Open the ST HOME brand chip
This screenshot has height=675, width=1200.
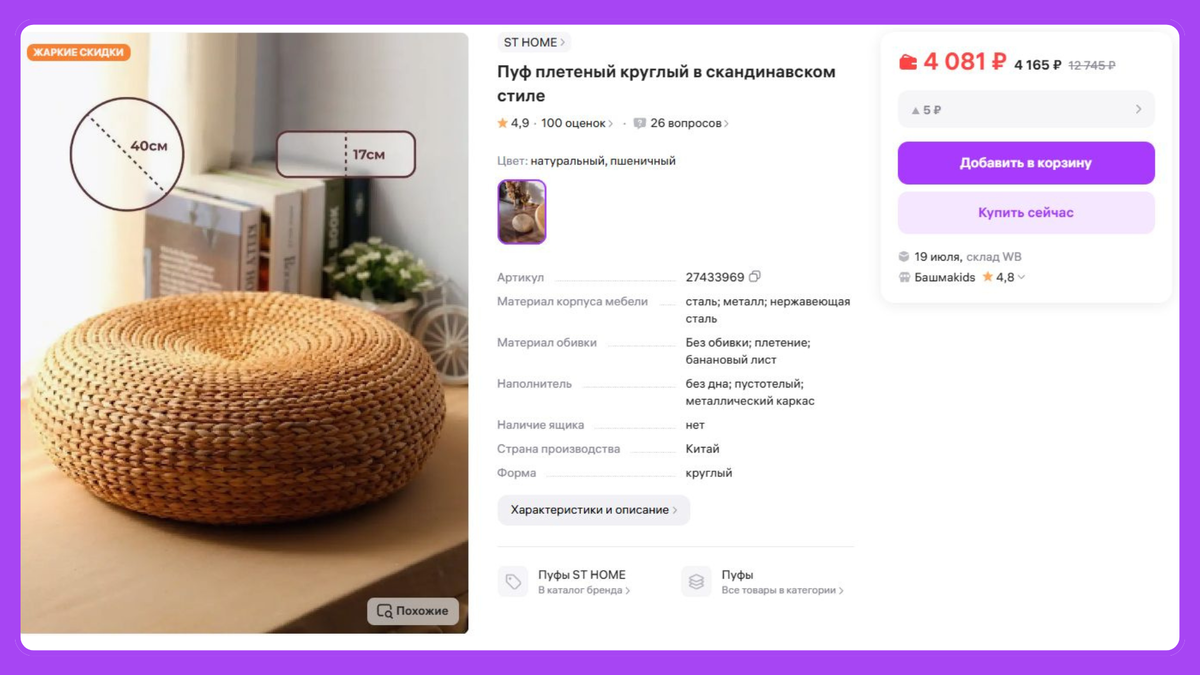534,42
